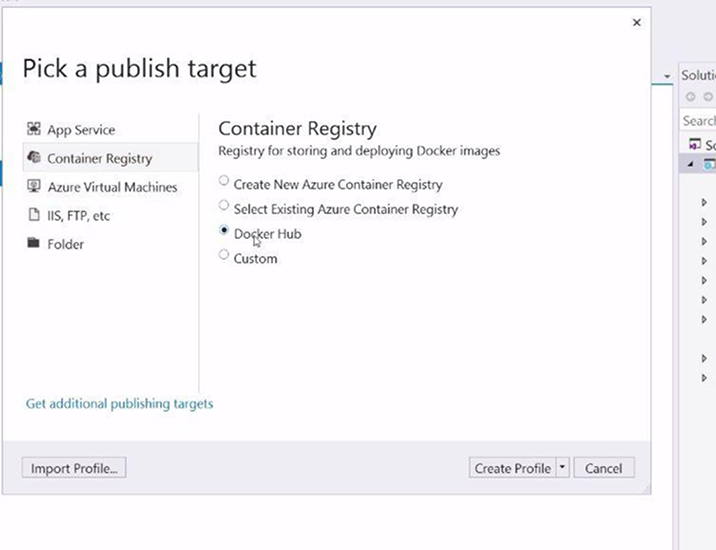Close the Pick a publish target dialog

tap(636, 23)
